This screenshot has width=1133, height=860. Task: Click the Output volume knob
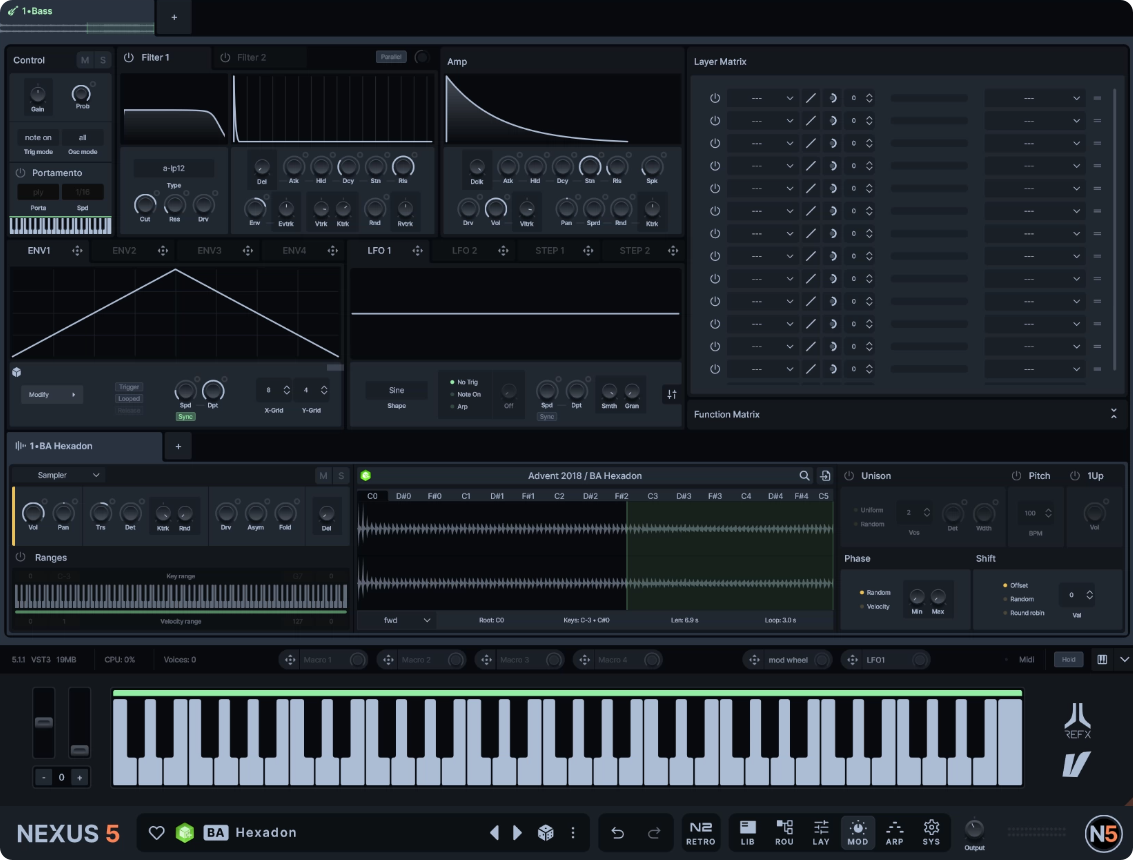[x=974, y=829]
